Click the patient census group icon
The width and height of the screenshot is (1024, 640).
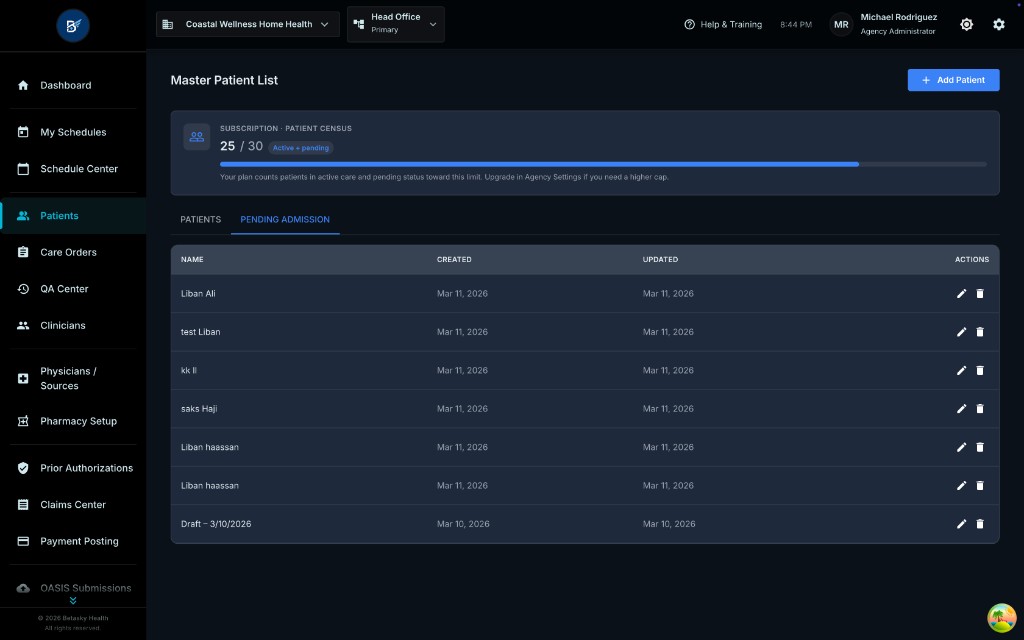point(197,136)
